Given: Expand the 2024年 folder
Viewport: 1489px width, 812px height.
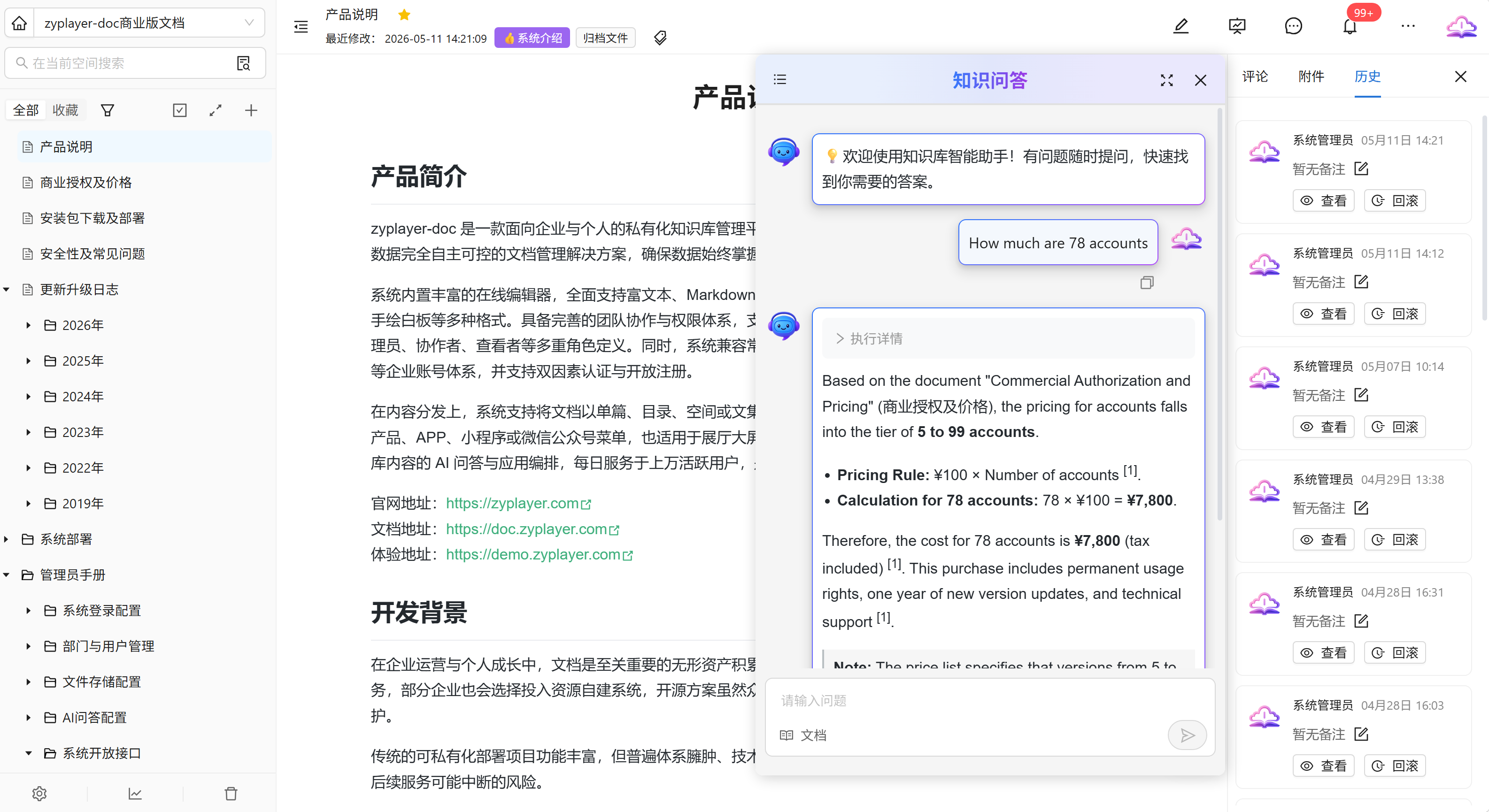Looking at the screenshot, I should pyautogui.click(x=28, y=397).
